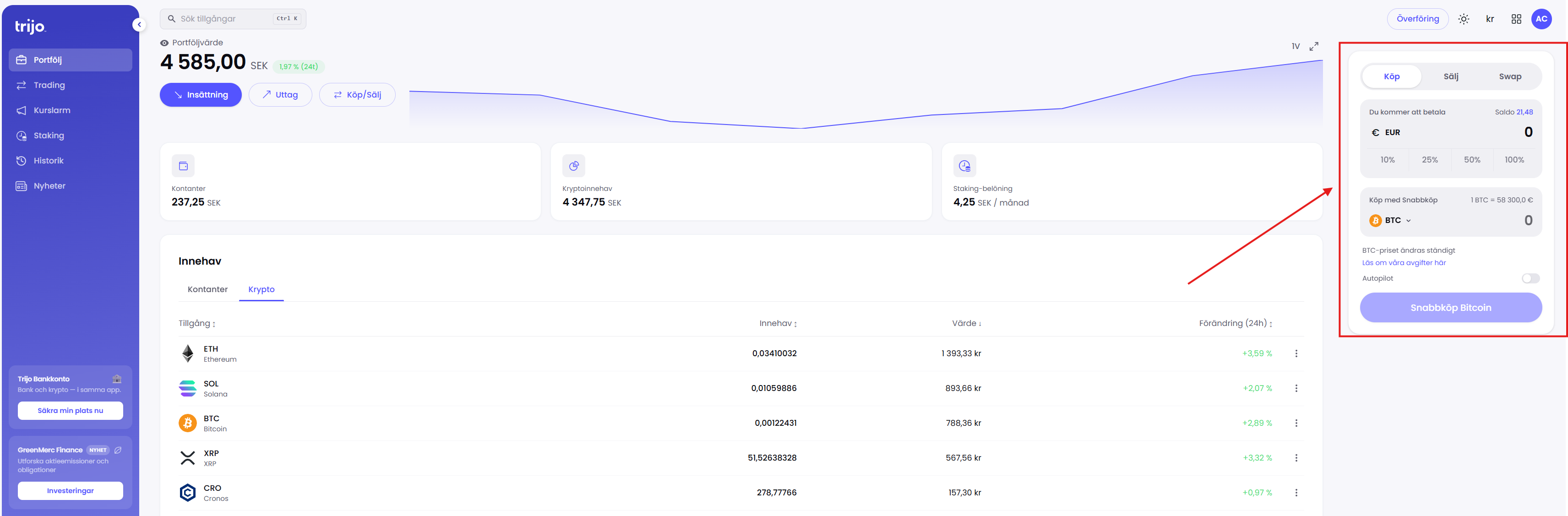Select the Kontanter holdings tab
Viewport: 1568px width, 516px height.
pos(207,290)
